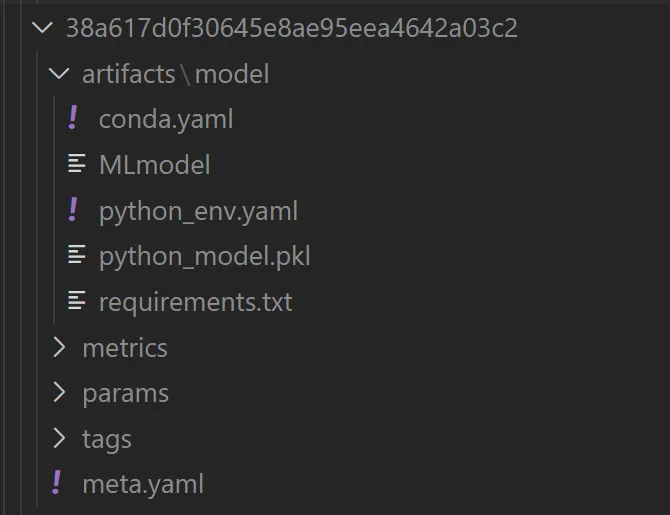Expand the tags folder arrow

point(59,438)
